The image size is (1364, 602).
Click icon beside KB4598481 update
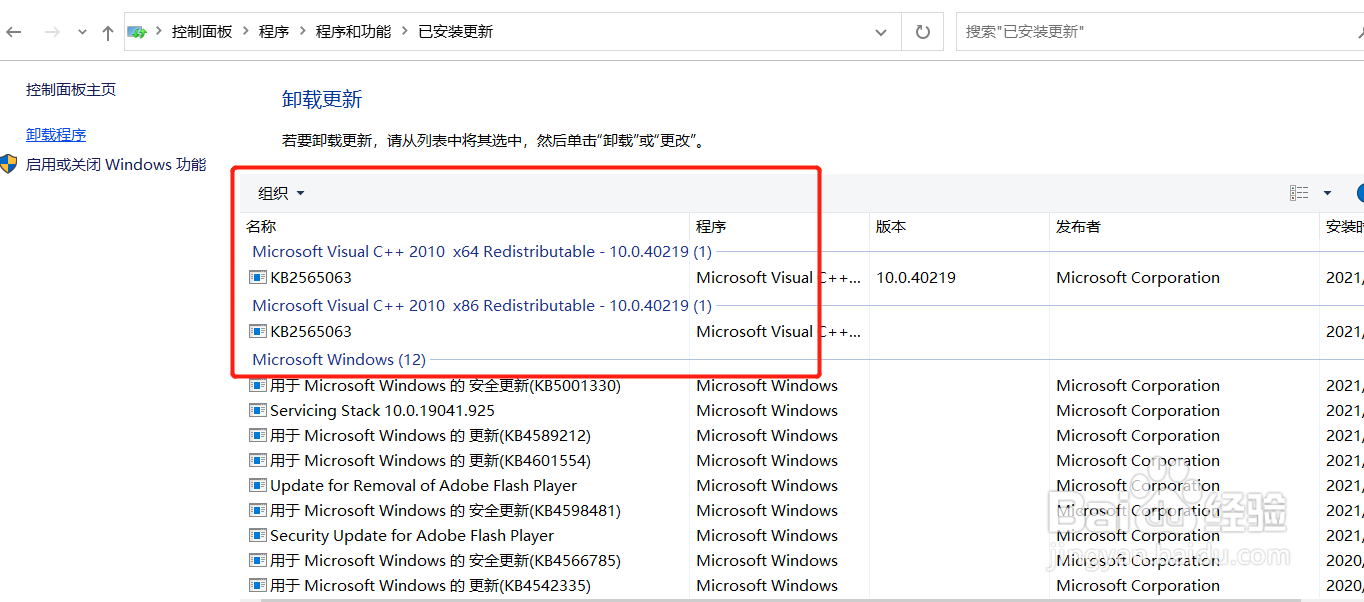tap(258, 510)
